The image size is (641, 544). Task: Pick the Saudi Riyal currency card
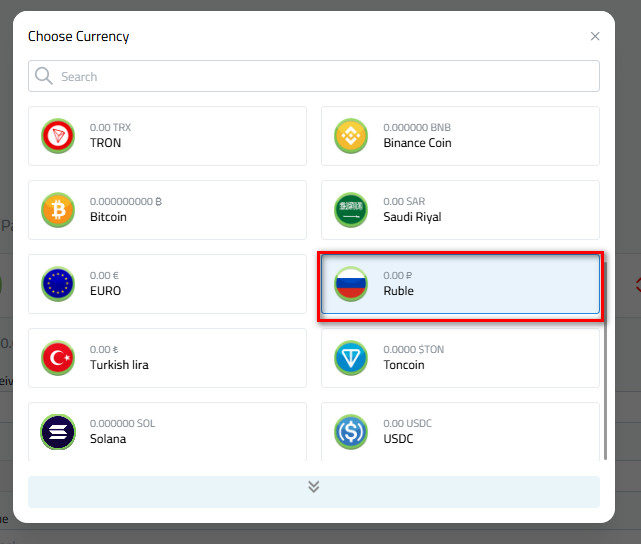point(460,210)
